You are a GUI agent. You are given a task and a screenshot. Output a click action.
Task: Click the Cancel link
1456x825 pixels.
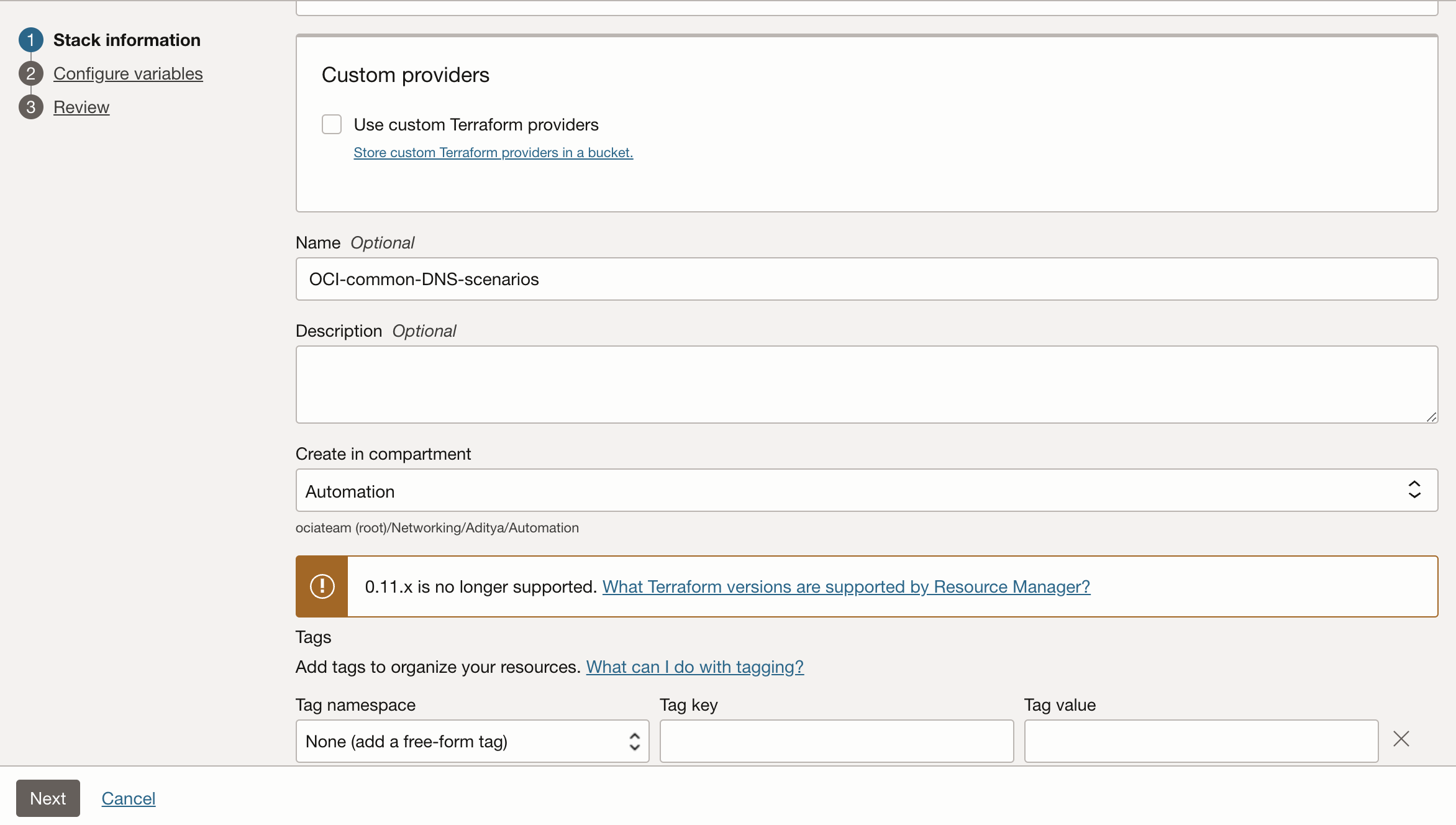(129, 798)
